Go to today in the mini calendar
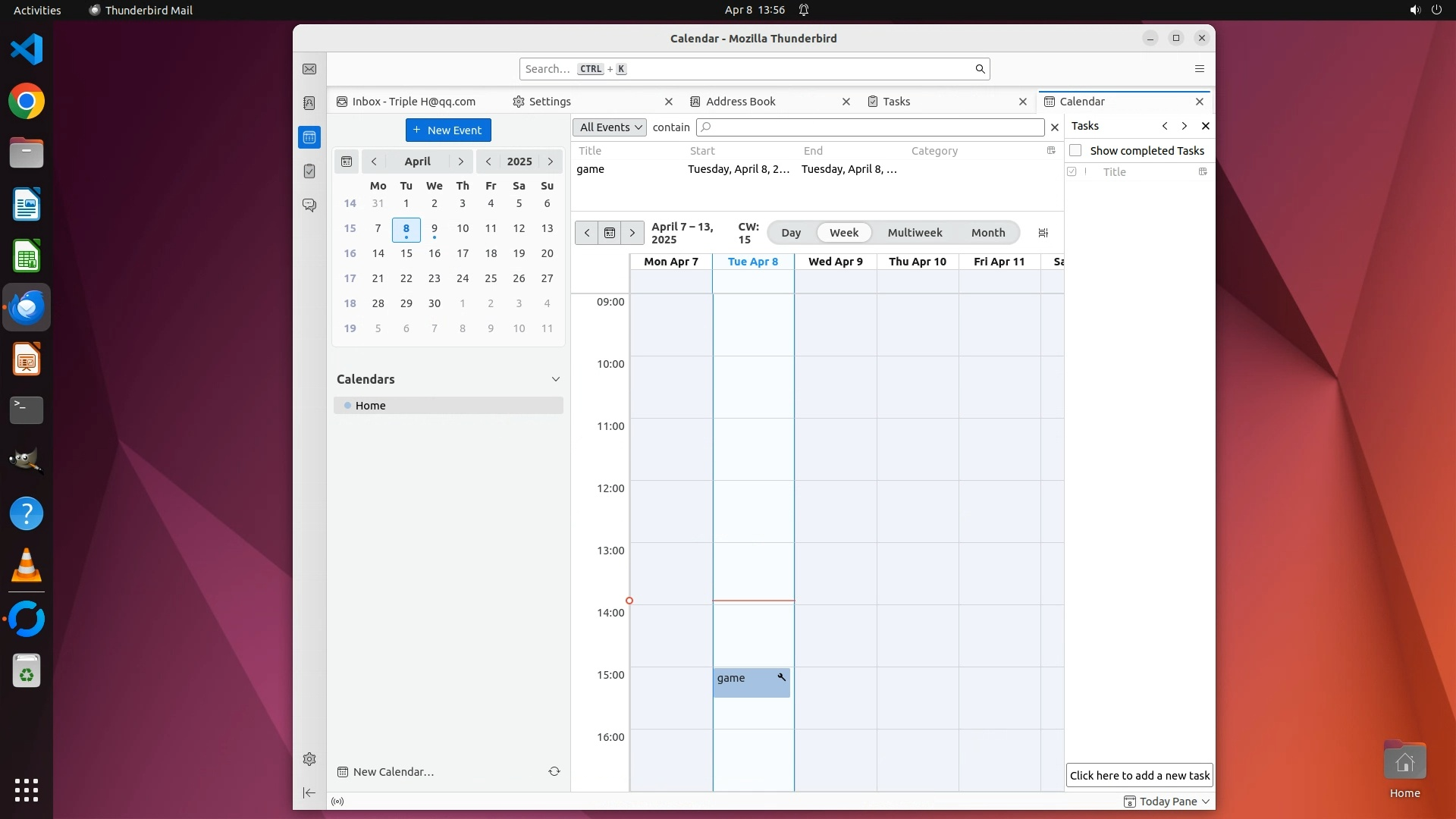This screenshot has height=819, width=1456. [347, 162]
